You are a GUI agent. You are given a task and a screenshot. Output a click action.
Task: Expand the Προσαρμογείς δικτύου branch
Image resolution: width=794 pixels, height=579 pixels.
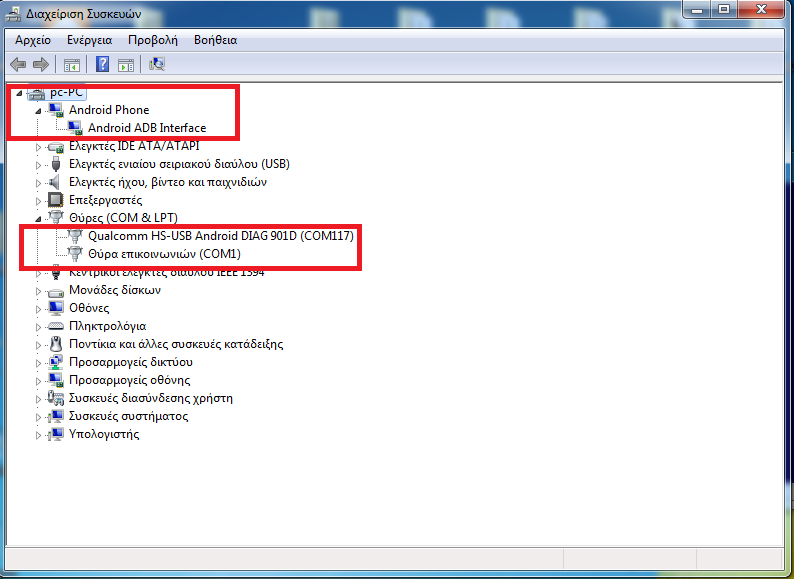[x=38, y=363]
